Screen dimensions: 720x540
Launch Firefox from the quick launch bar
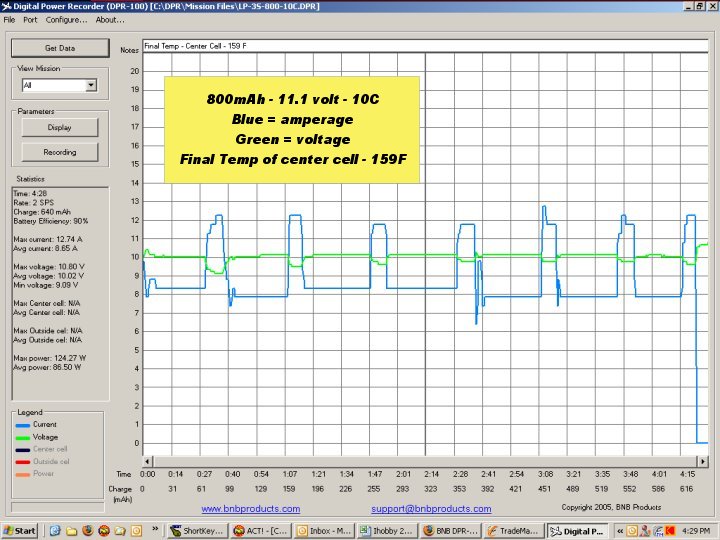88,531
